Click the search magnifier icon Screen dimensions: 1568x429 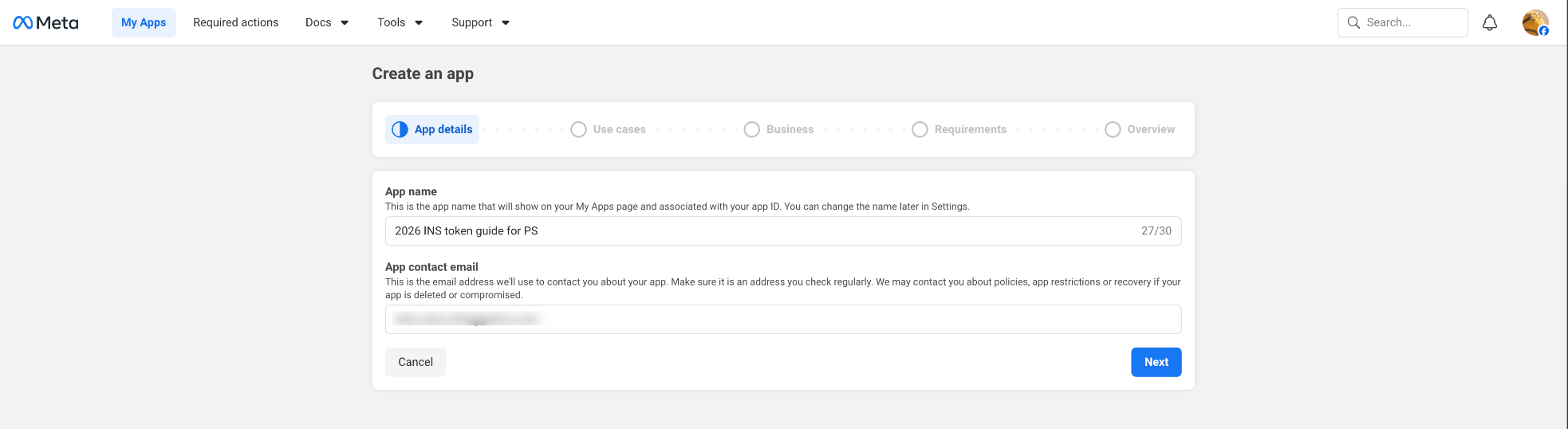tap(1353, 22)
